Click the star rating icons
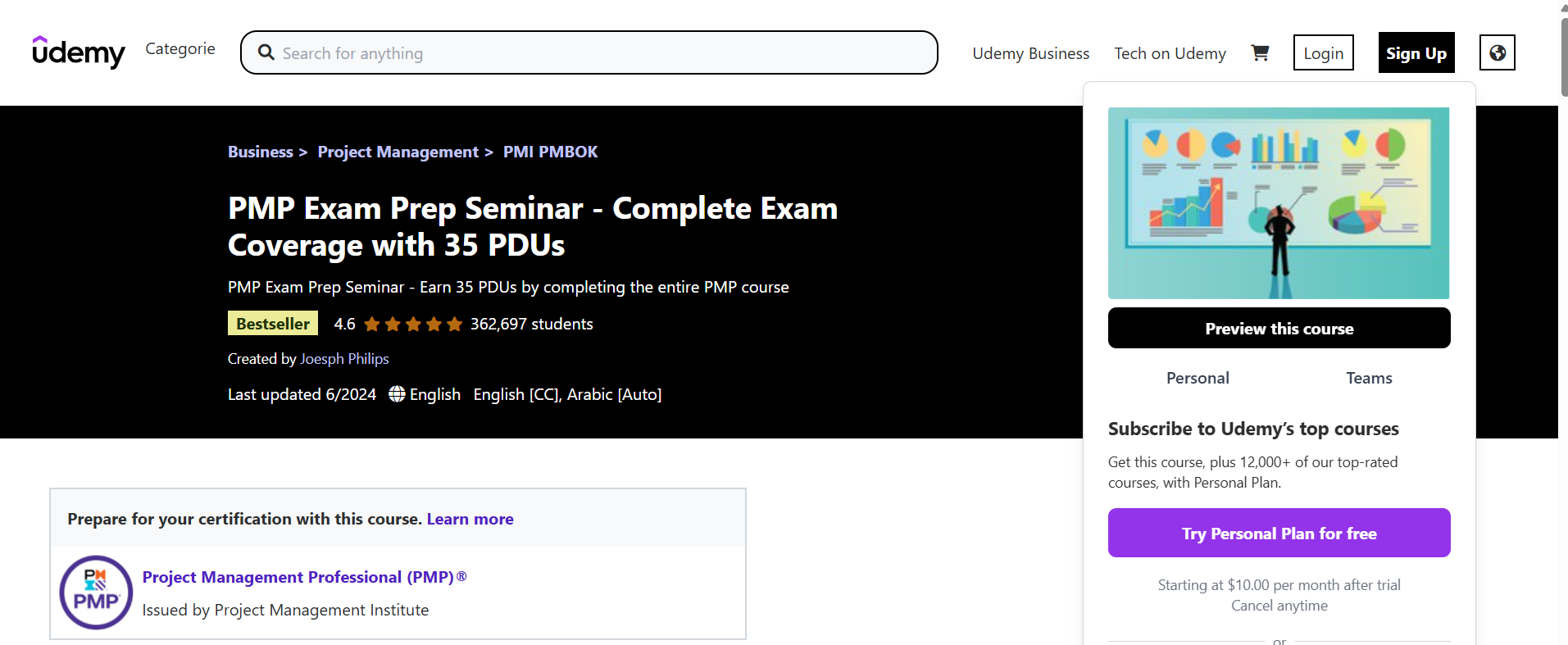This screenshot has height=645, width=1568. click(x=413, y=325)
